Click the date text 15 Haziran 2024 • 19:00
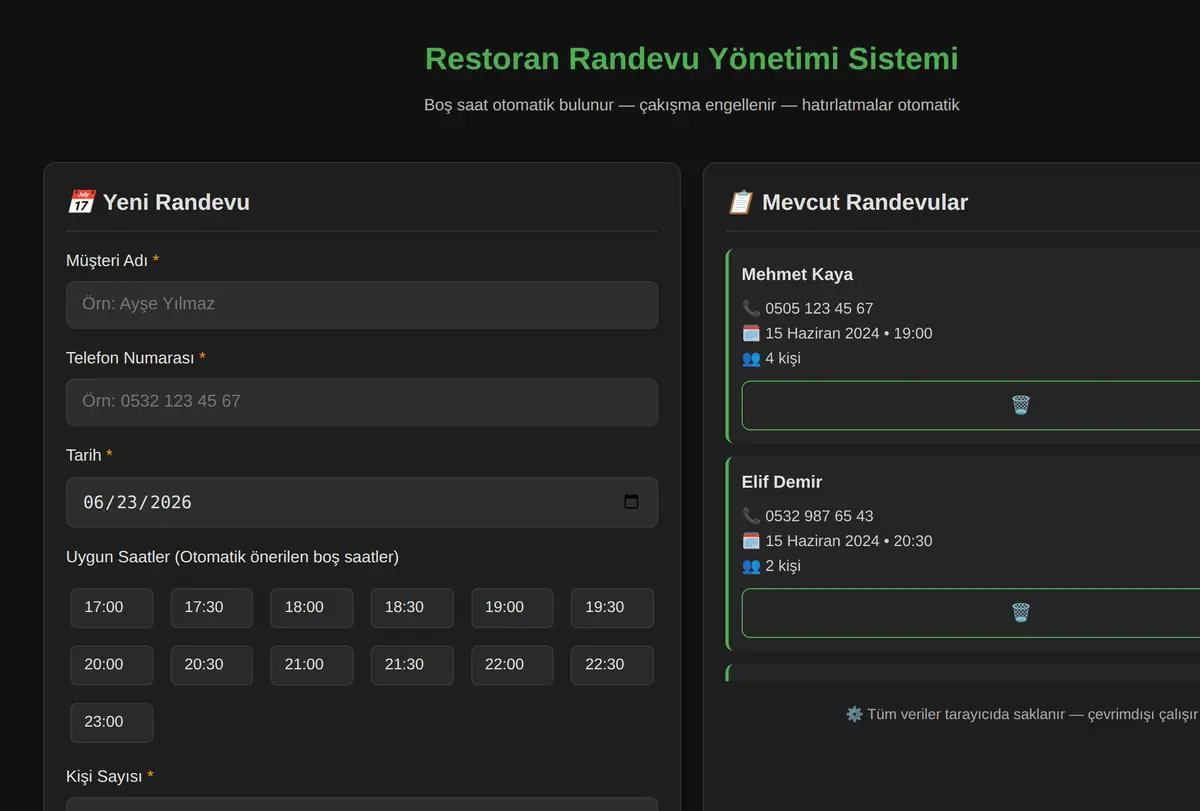 pyautogui.click(x=848, y=333)
